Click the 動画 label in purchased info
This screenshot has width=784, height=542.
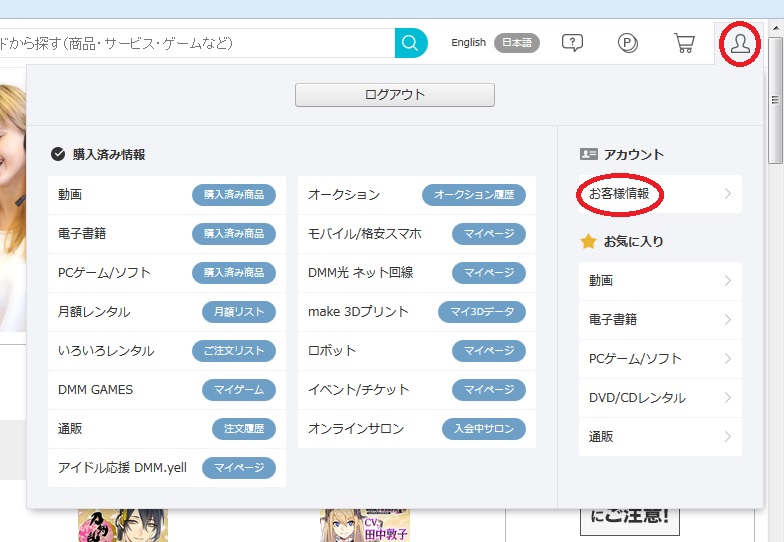click(70, 194)
